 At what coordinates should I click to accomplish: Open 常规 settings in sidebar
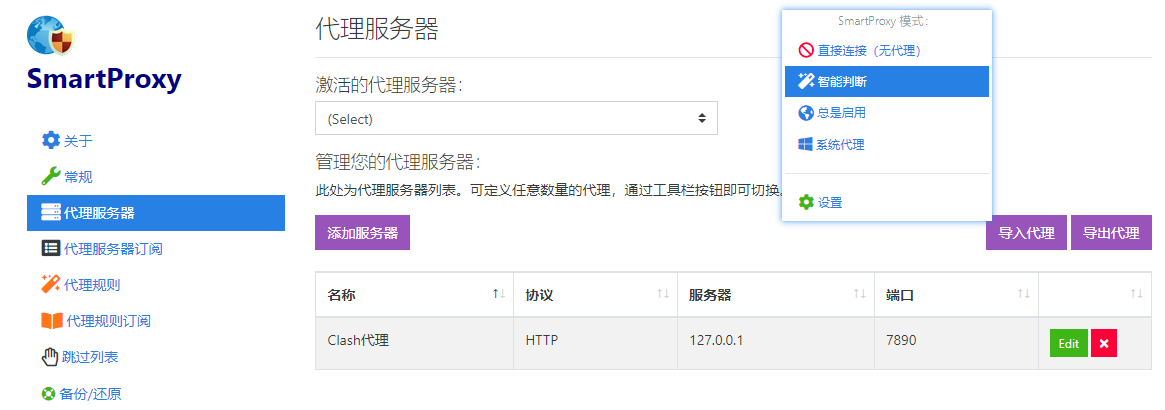[x=156, y=176]
